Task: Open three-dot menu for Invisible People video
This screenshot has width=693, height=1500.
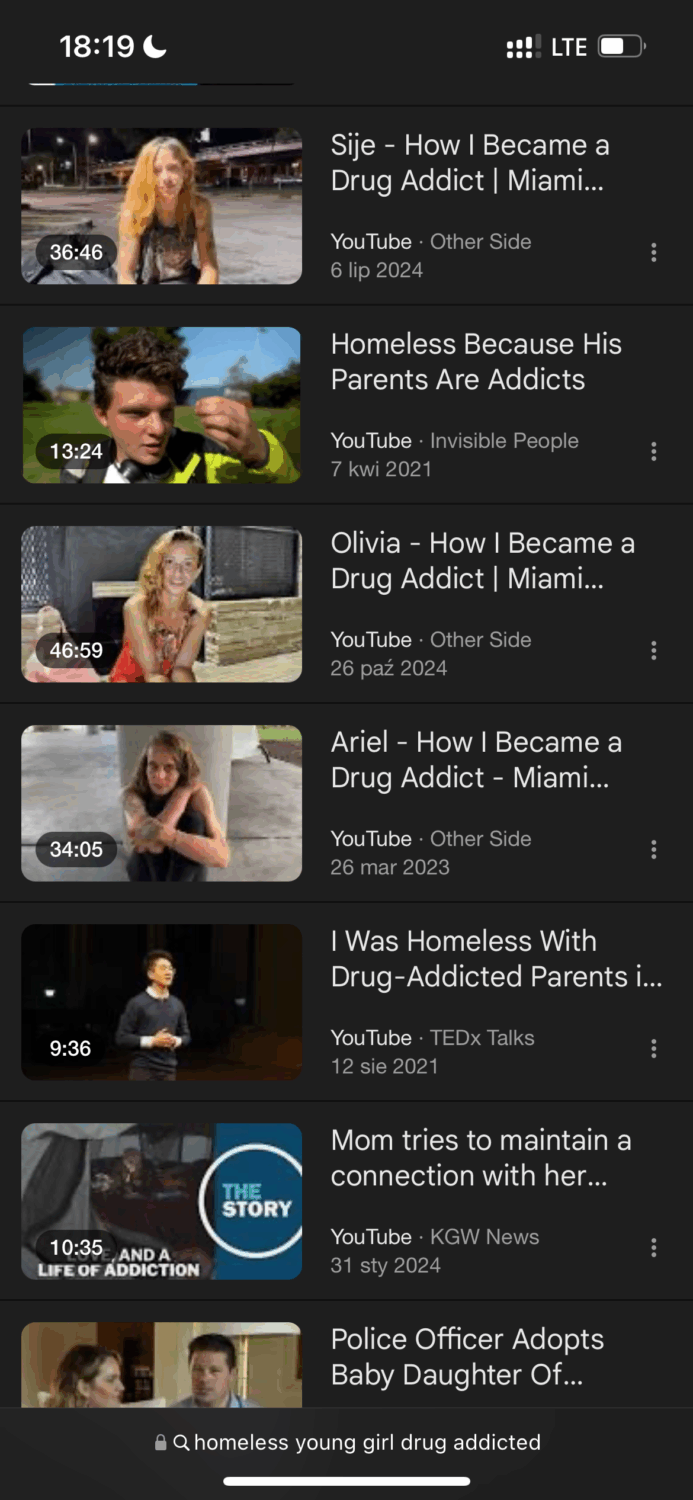Action: pyautogui.click(x=654, y=452)
